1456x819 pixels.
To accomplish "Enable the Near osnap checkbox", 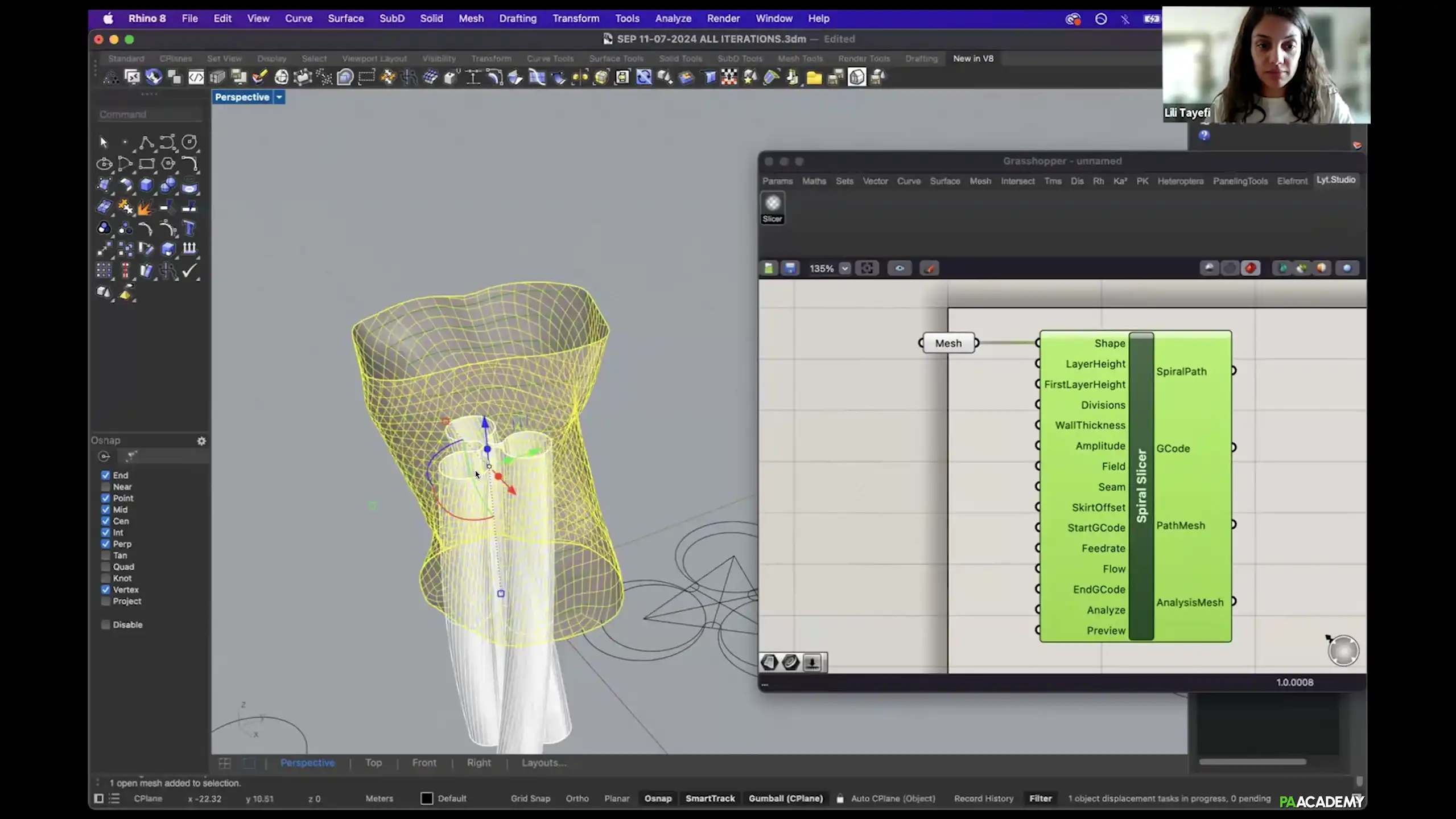I will [106, 487].
